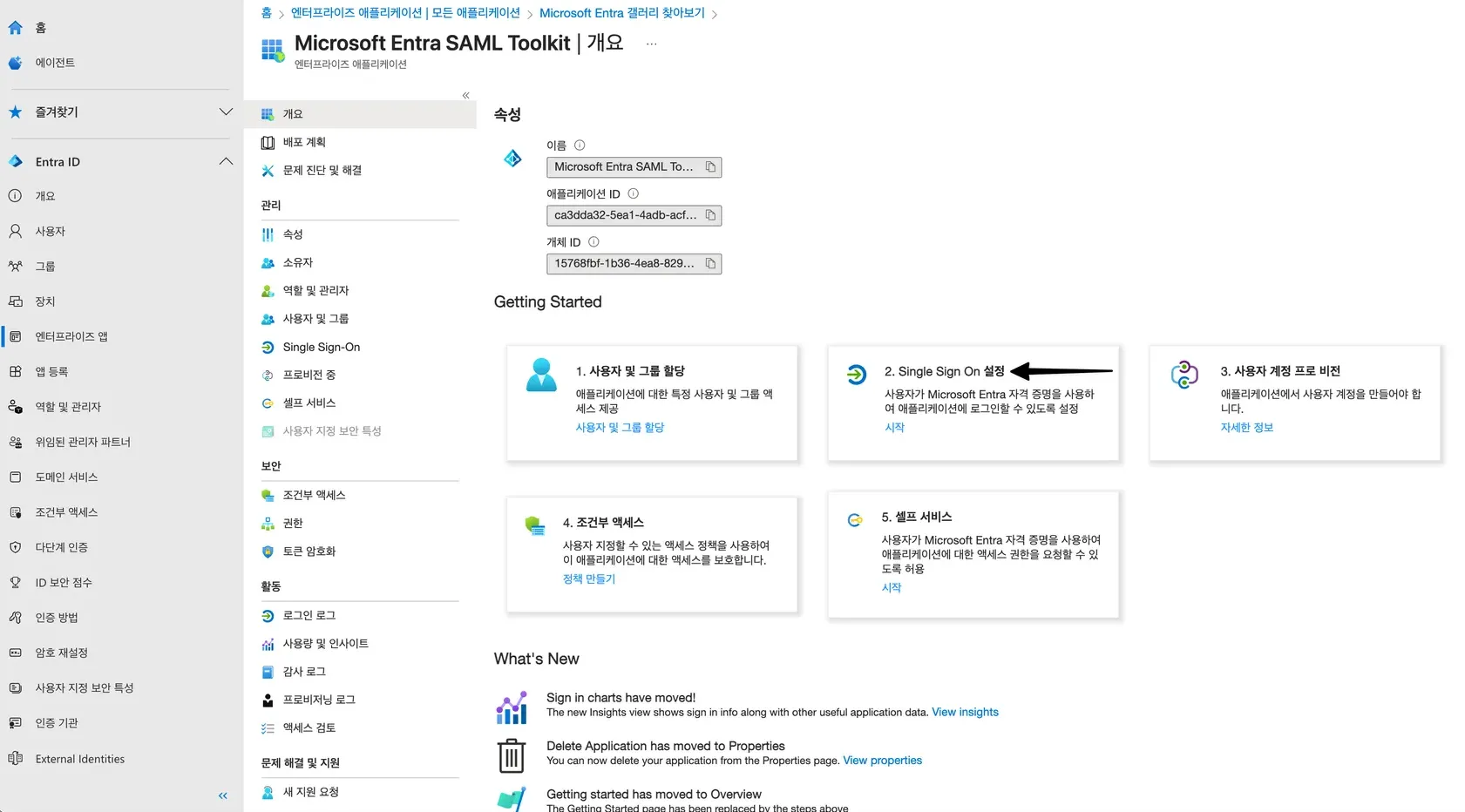
Task: Click the 즐겨찾기 star icon
Action: (15, 112)
